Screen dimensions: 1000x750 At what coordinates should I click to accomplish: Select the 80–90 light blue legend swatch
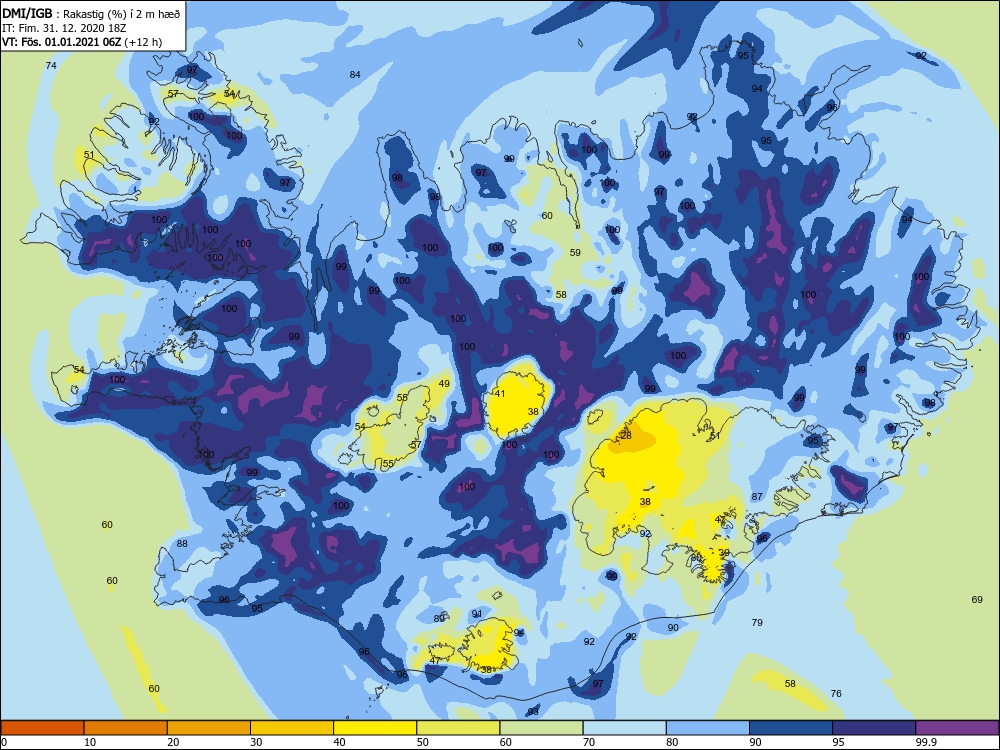click(x=708, y=728)
